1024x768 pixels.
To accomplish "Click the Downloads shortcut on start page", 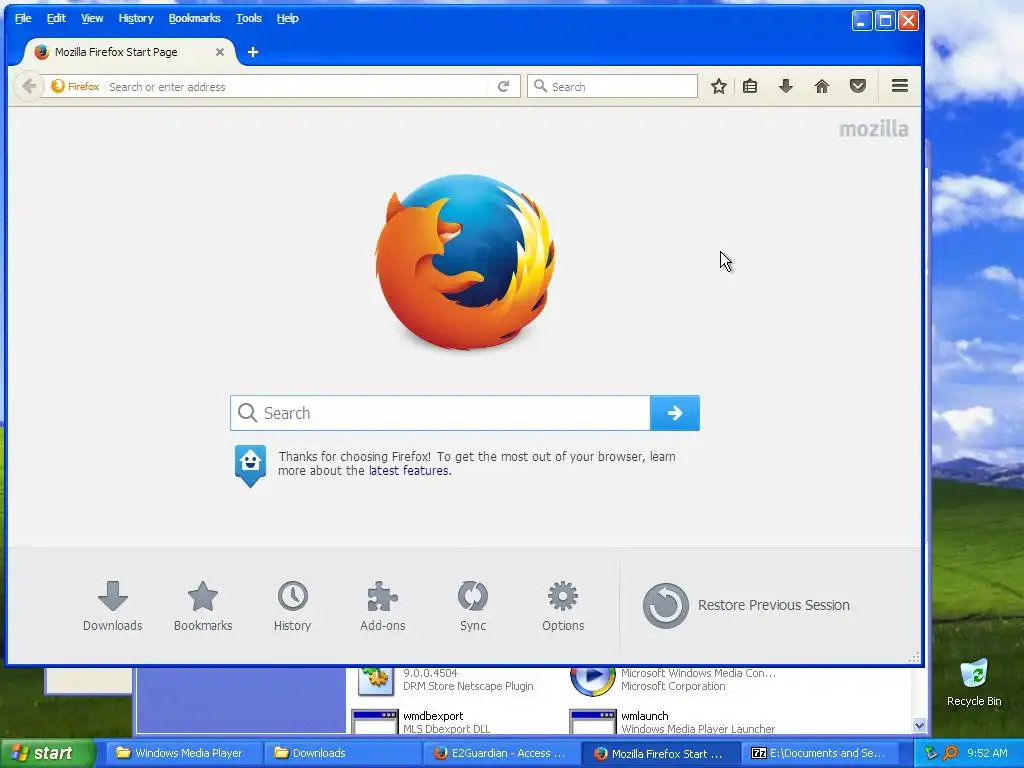I will pos(112,606).
